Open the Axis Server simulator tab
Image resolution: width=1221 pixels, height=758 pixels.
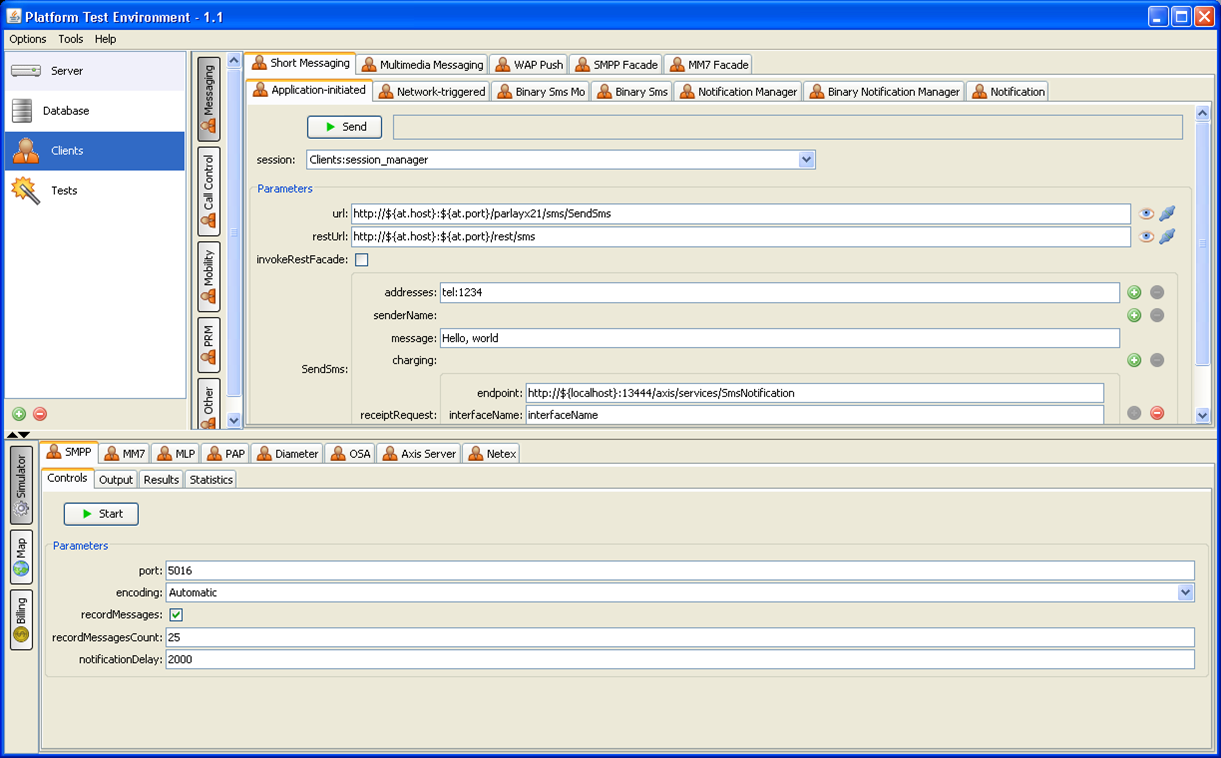coord(419,453)
